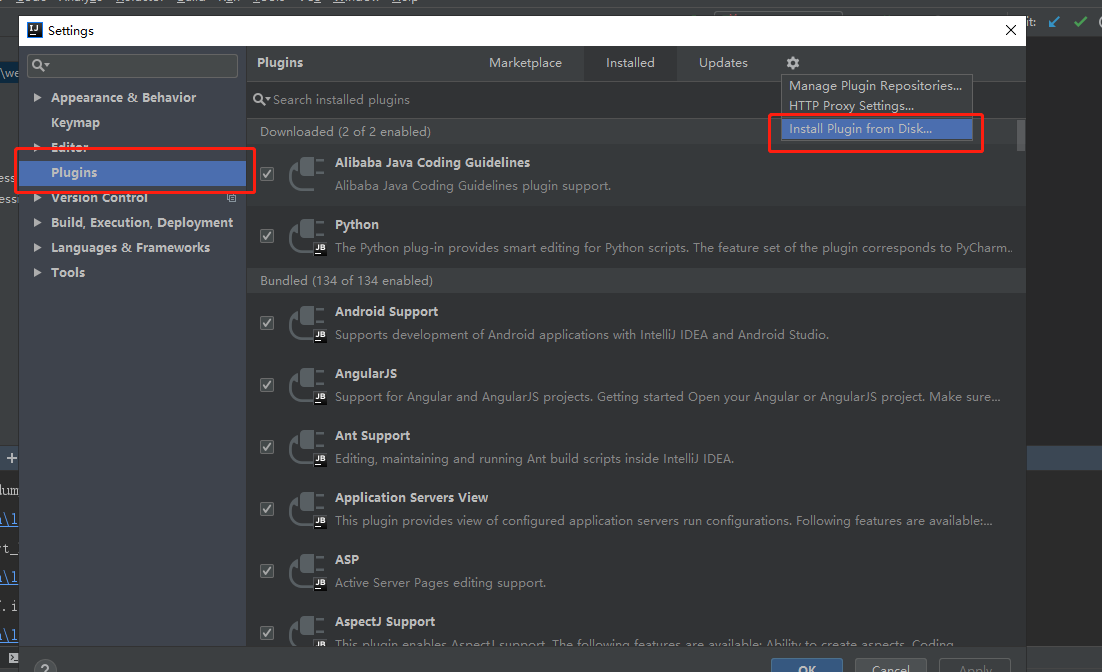Switch to the Updates tab
1102x672 pixels.
click(723, 63)
